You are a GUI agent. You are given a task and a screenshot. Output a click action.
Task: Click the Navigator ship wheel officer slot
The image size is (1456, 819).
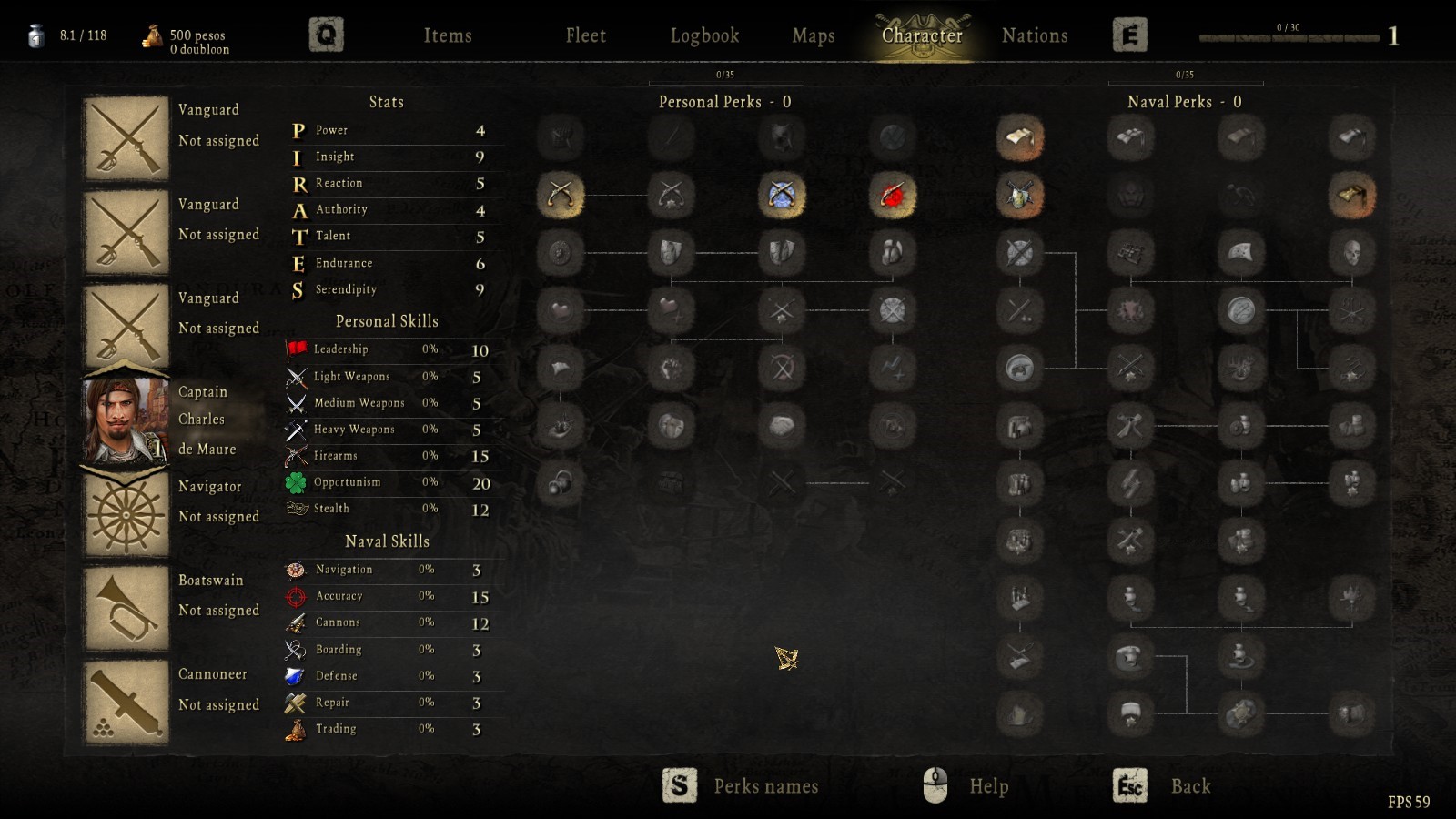click(x=126, y=515)
